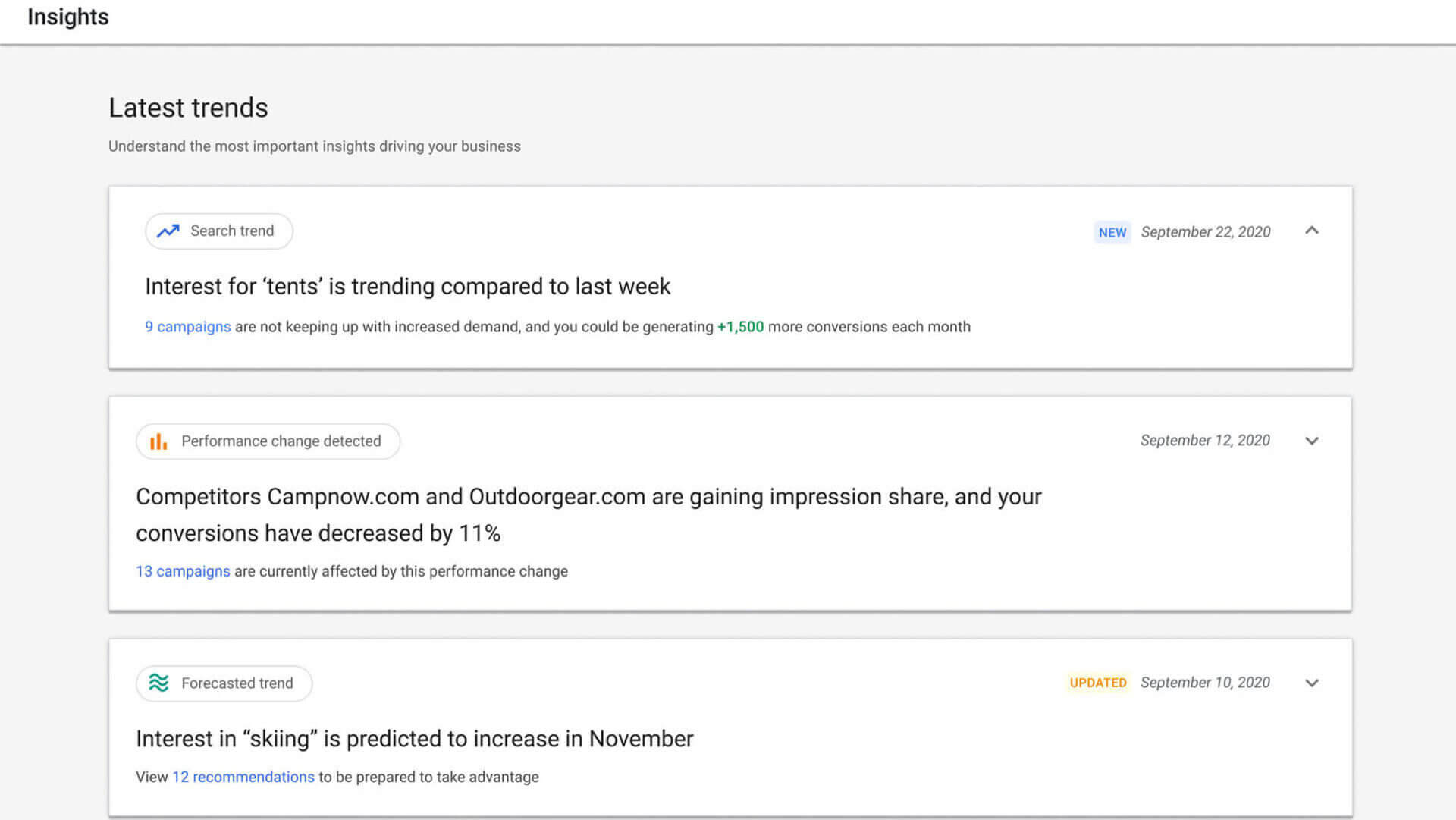Click the September 22, 2020 date
Viewport: 1456px width, 820px height.
(1205, 232)
